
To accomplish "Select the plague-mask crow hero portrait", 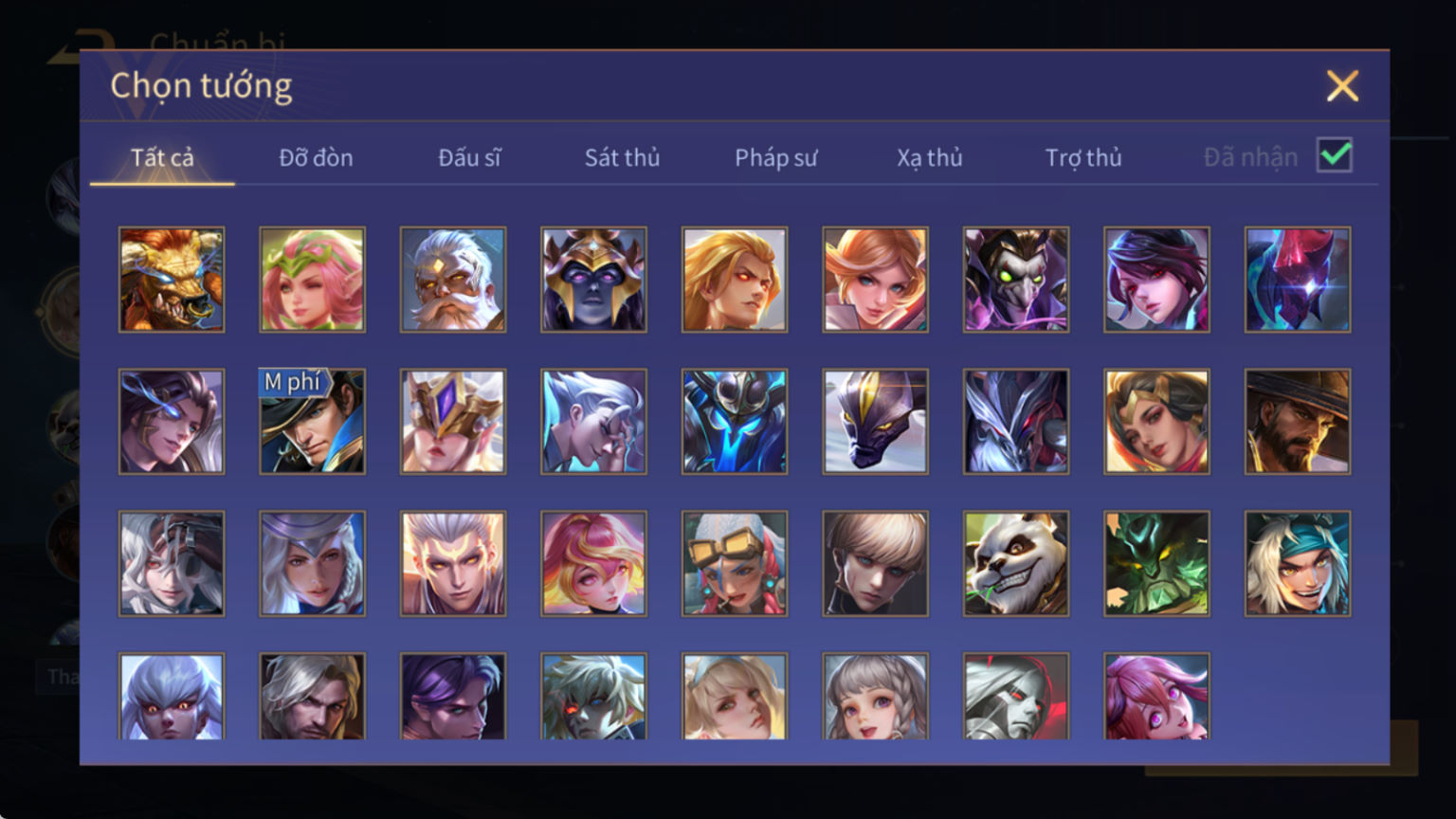I will point(1016,280).
